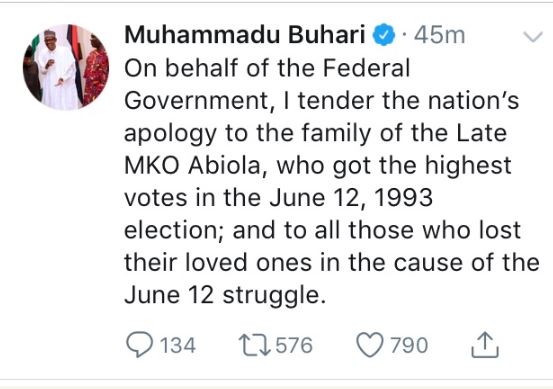Visit the Muhammadu Buhari profile name link
Image resolution: width=553 pixels, height=389 pixels.
[x=245, y=35]
